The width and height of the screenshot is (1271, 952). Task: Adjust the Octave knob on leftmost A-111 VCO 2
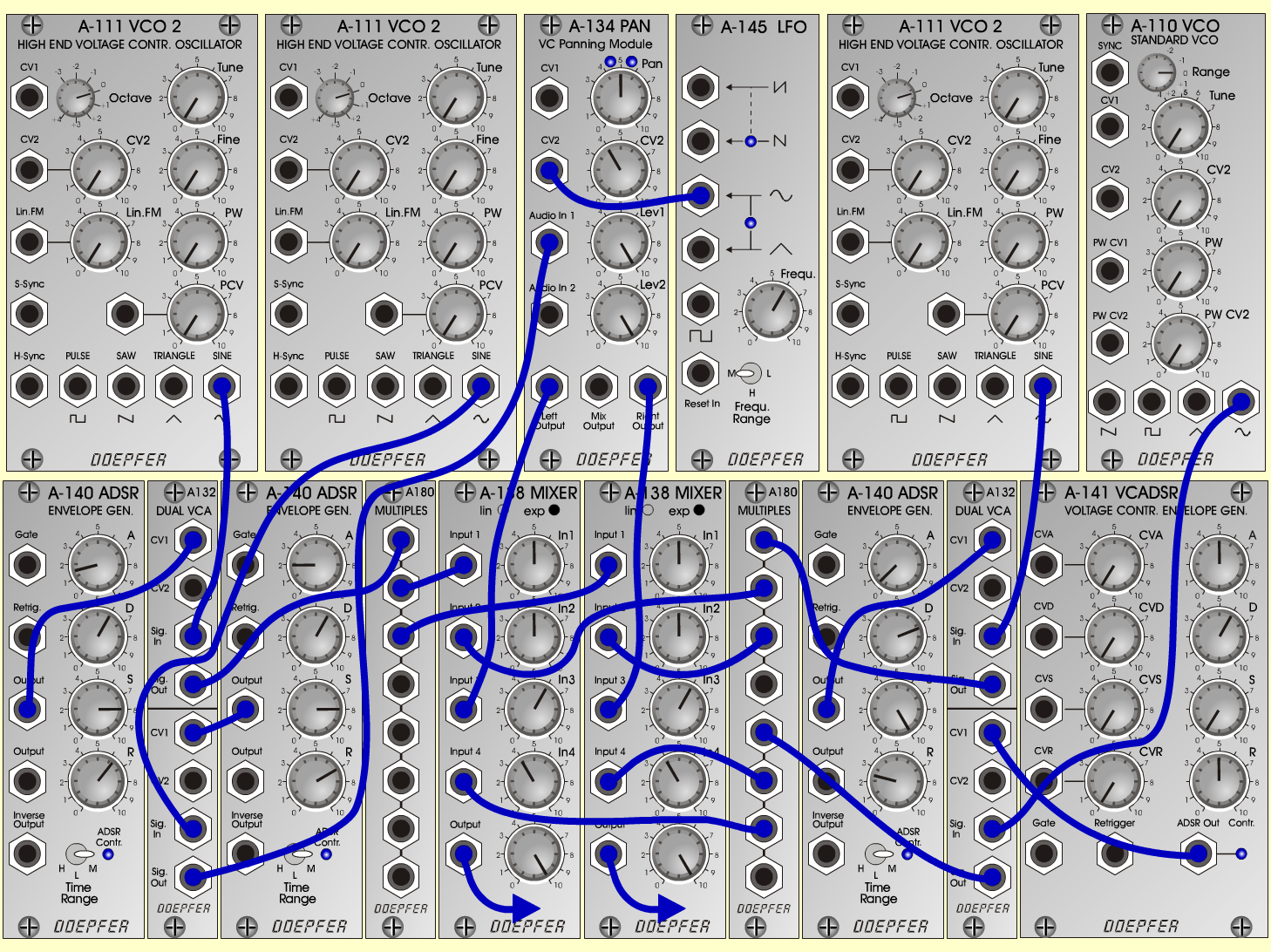pos(77,97)
